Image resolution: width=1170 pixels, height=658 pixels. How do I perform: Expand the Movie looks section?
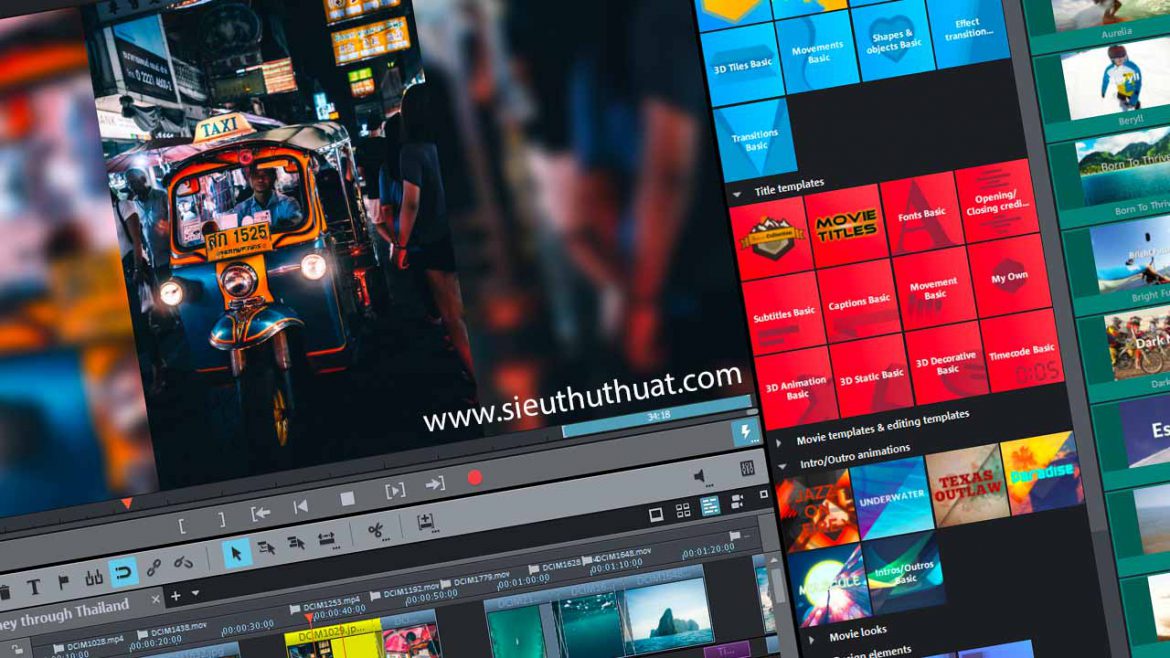[810, 636]
